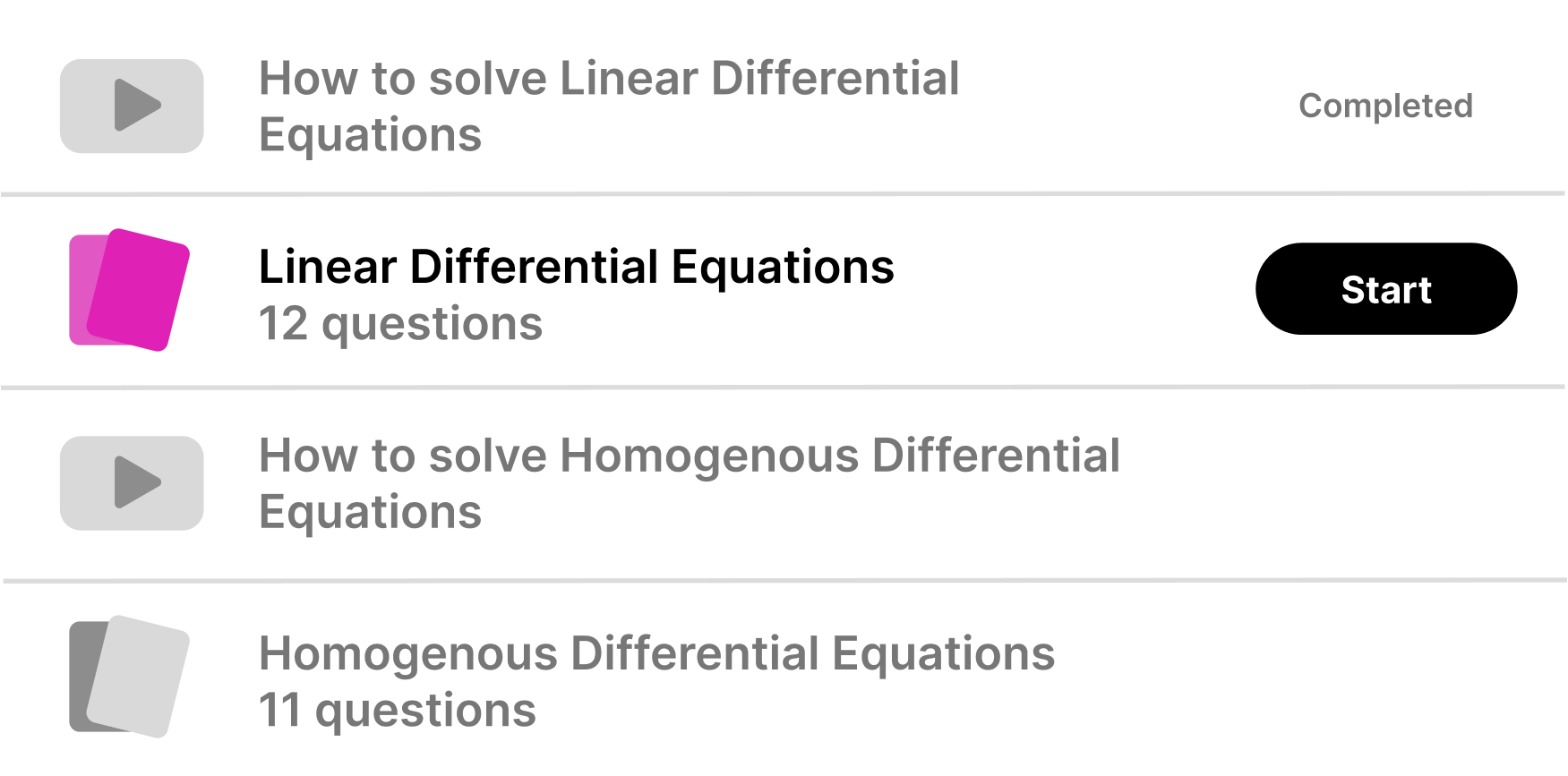The image size is (1568, 776).
Task: Start the Linear Differential Equations quiz
Action: coord(1385,289)
